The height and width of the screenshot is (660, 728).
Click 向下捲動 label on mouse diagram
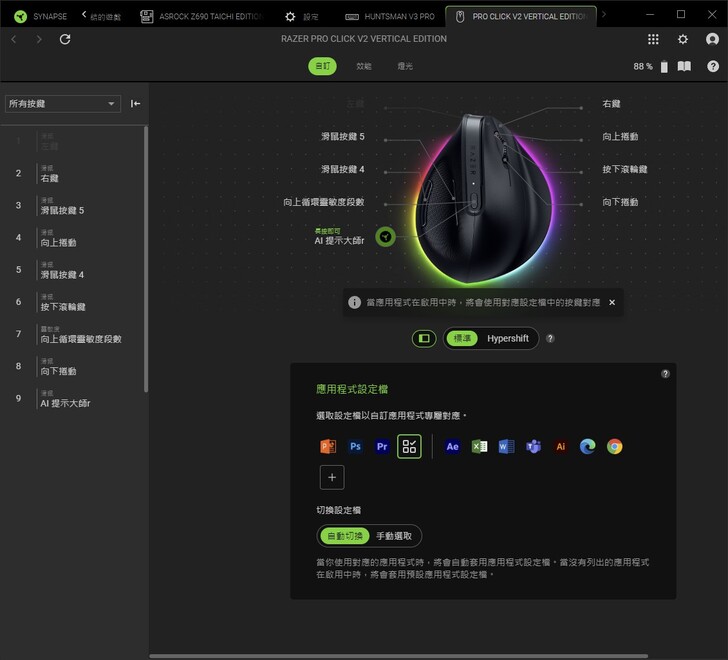pos(620,202)
